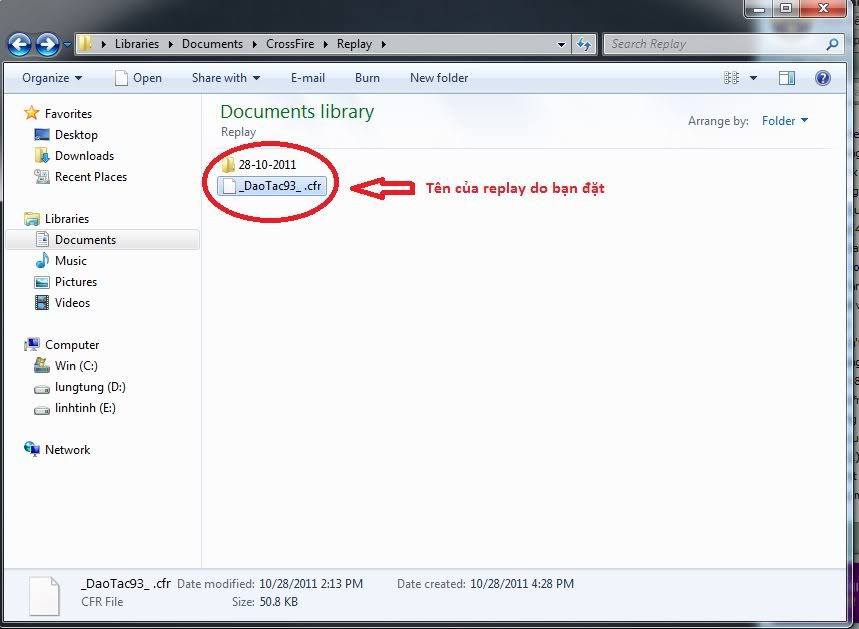This screenshot has height=629, width=859.
Task: Click the Videos filmstrip icon
Action: [42, 302]
